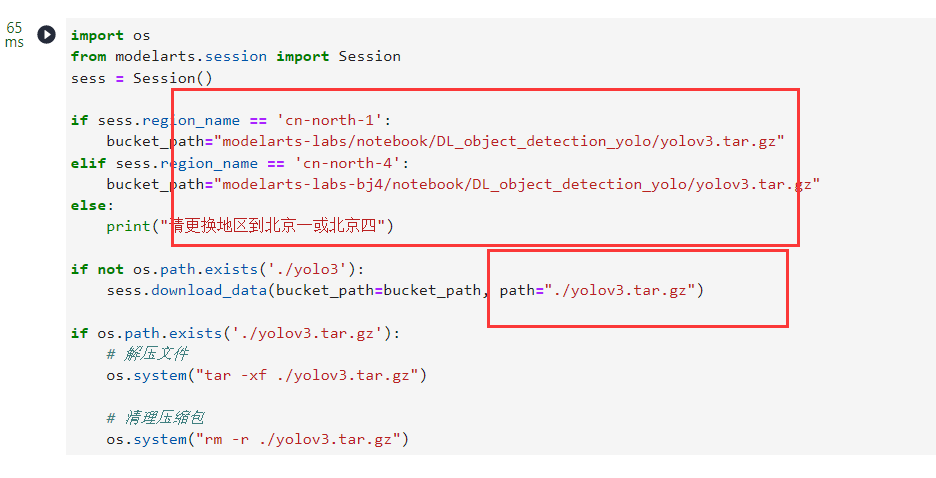Run the code cell with play button
Viewport: 936px width, 478px height.
coord(46,35)
